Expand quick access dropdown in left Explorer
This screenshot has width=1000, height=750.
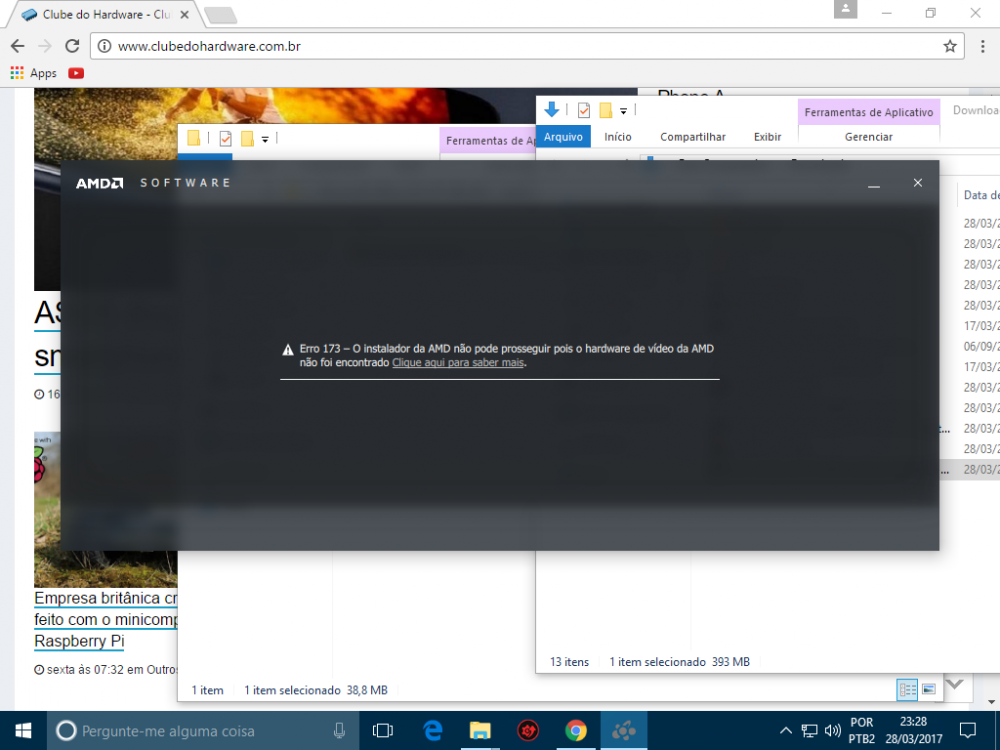click(265, 139)
